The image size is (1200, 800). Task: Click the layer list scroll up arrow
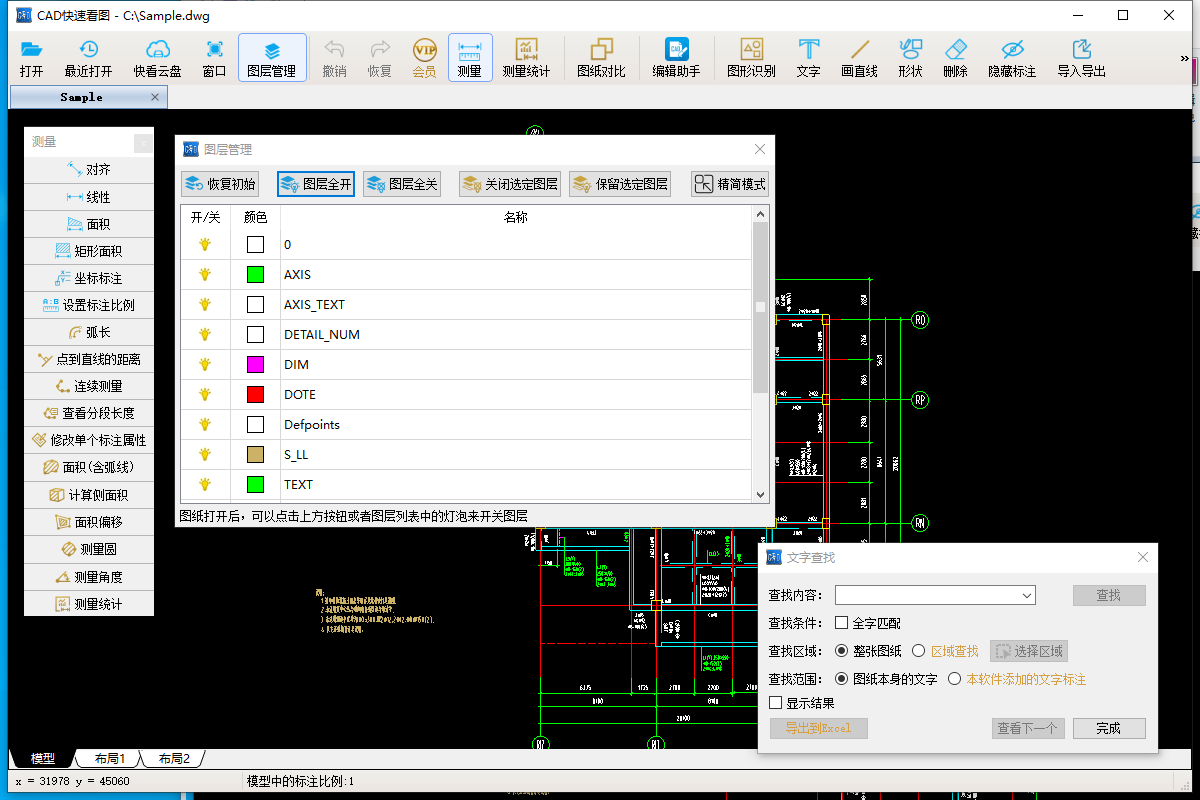coord(760,214)
